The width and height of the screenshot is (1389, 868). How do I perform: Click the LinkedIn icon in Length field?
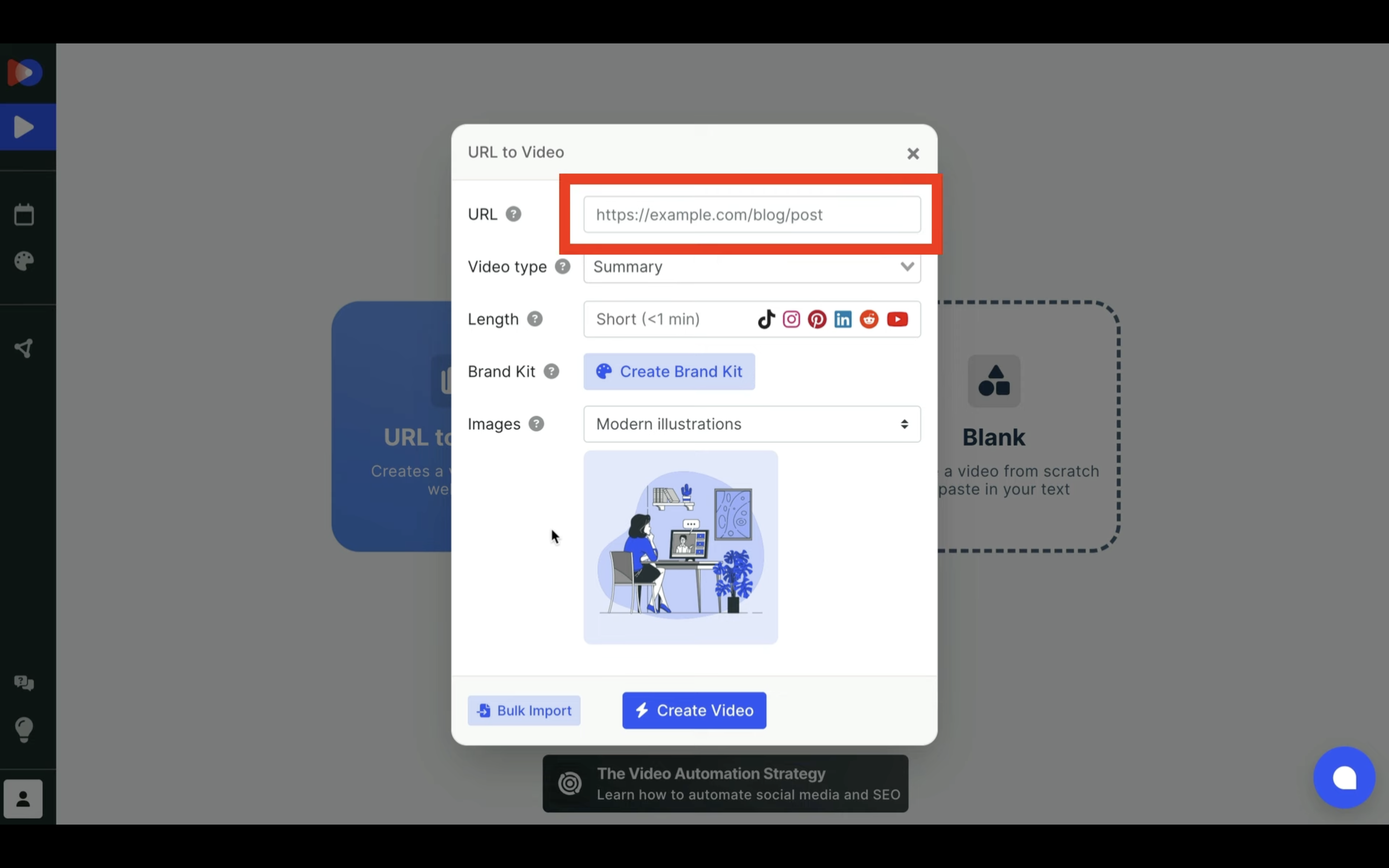[x=843, y=319]
